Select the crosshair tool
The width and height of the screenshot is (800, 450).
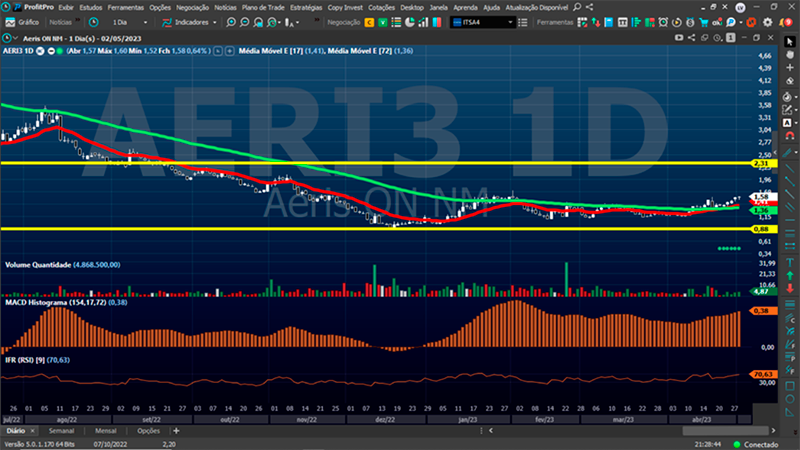tap(790, 67)
